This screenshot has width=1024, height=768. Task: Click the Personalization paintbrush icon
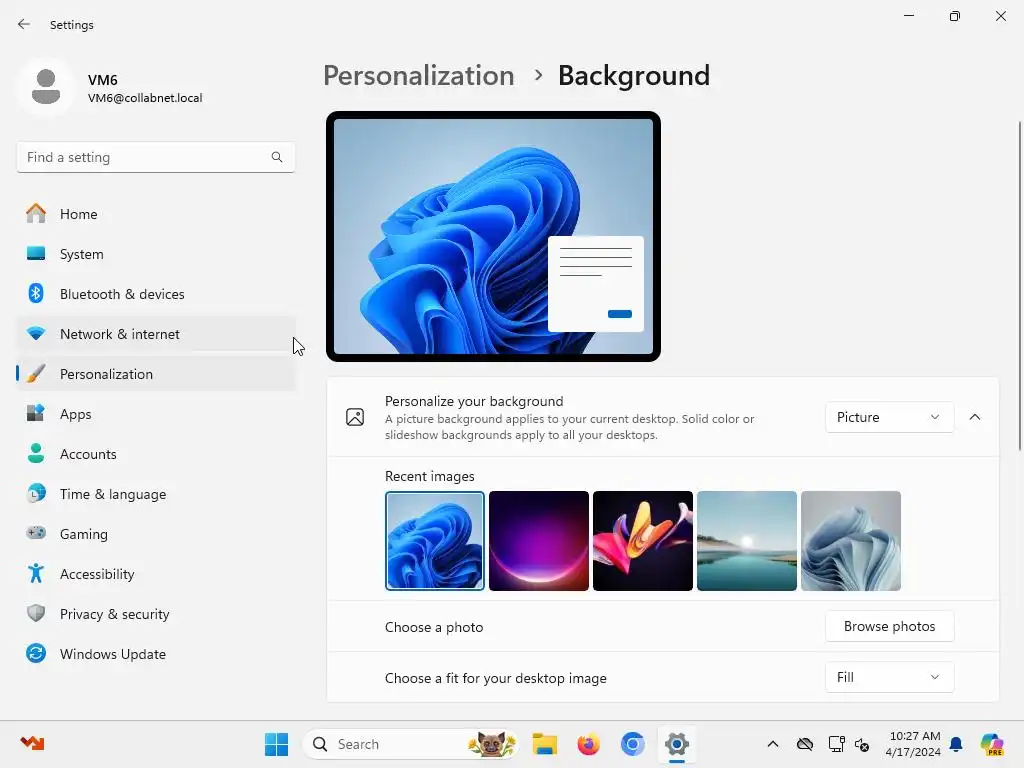click(36, 374)
